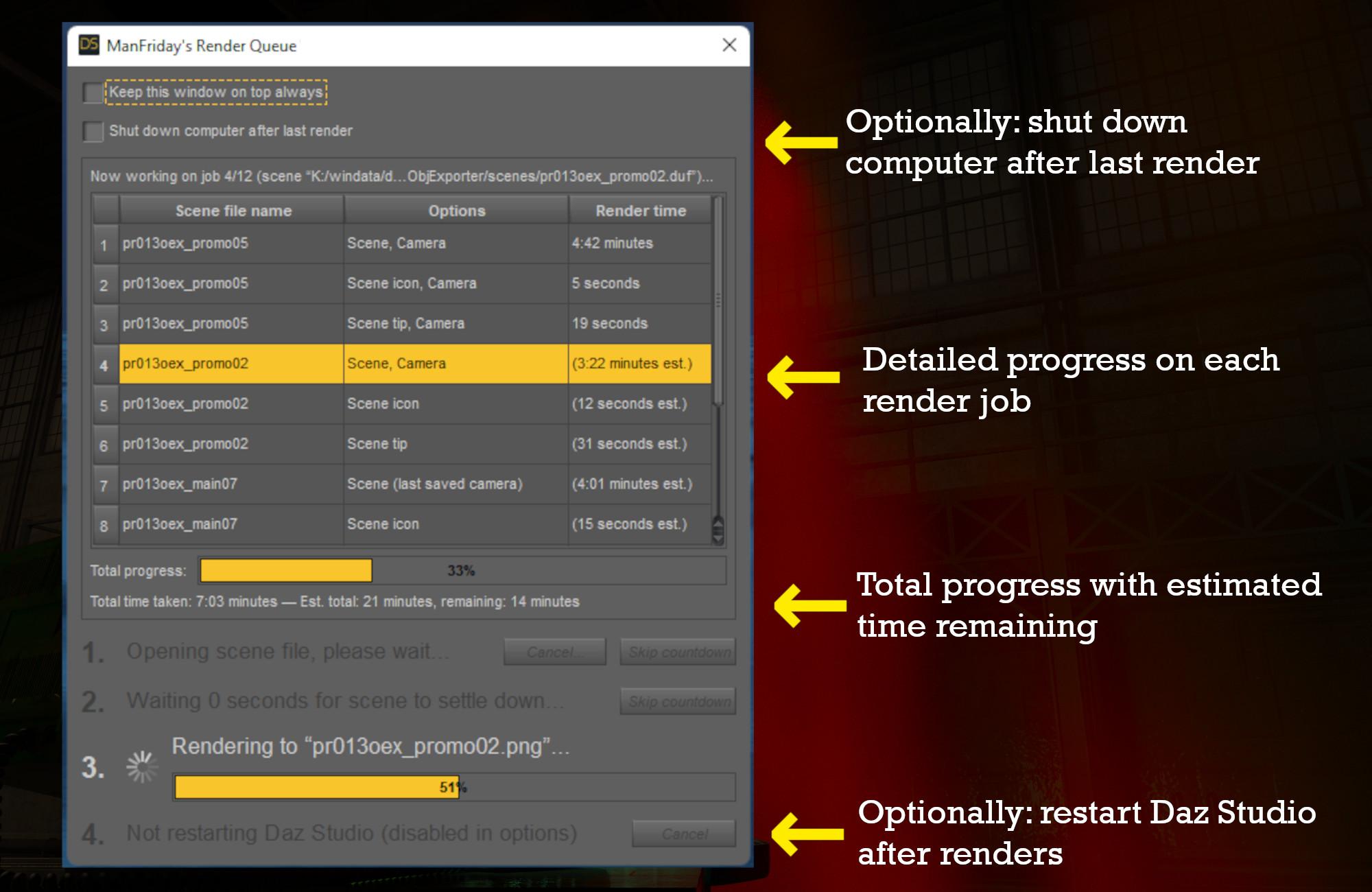The width and height of the screenshot is (1372, 892).
Task: Click scrollbar down arrow of job list
Action: (x=718, y=539)
